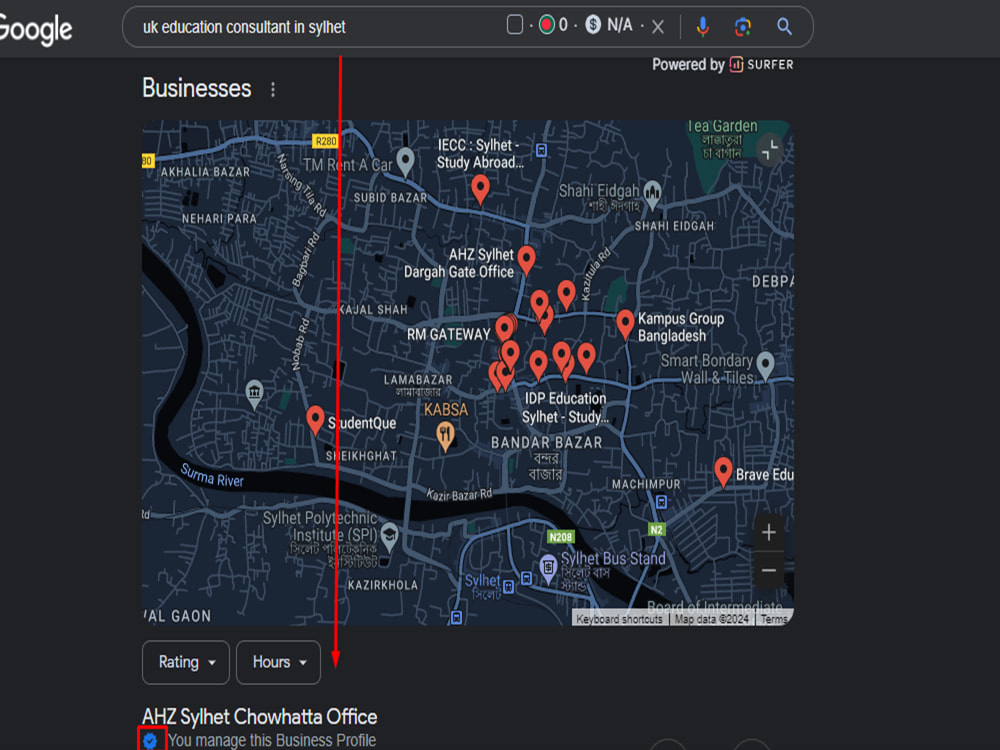Click the Smart Bondary Wall & Tiles marker

(x=765, y=365)
